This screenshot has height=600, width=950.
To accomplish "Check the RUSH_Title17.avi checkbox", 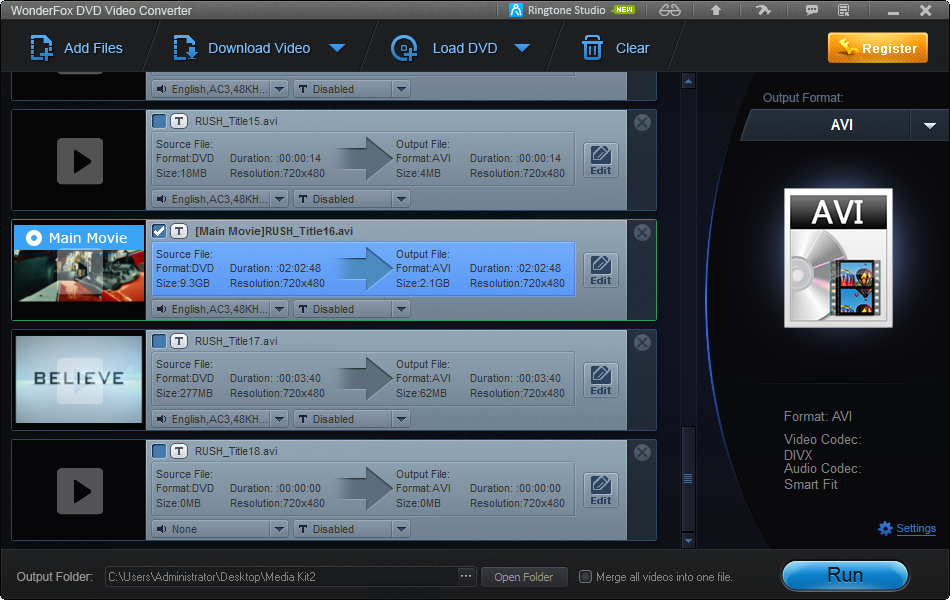I will (159, 341).
